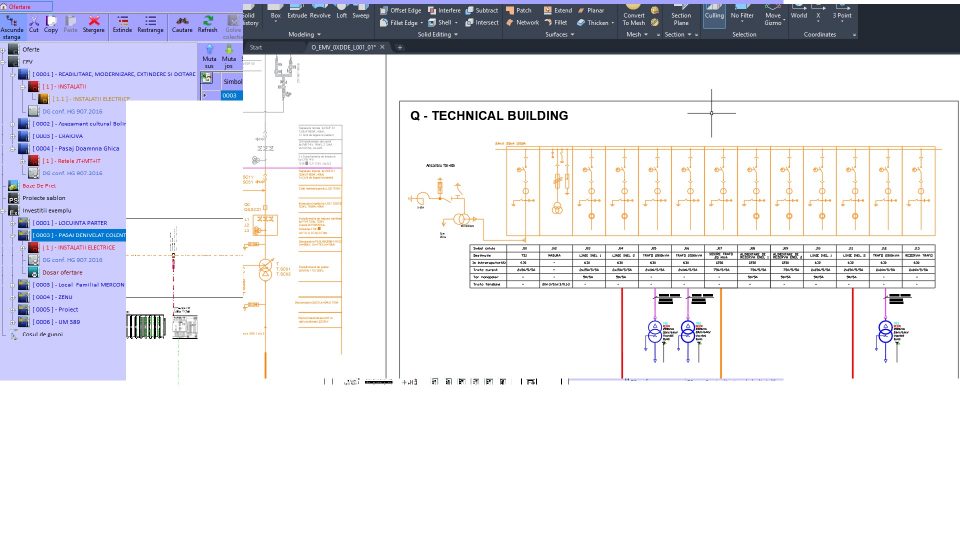Image resolution: width=960 pixels, height=540 pixels.
Task: Select the red [1] INSTALATII ELECTRICE item
Action: tap(78, 248)
